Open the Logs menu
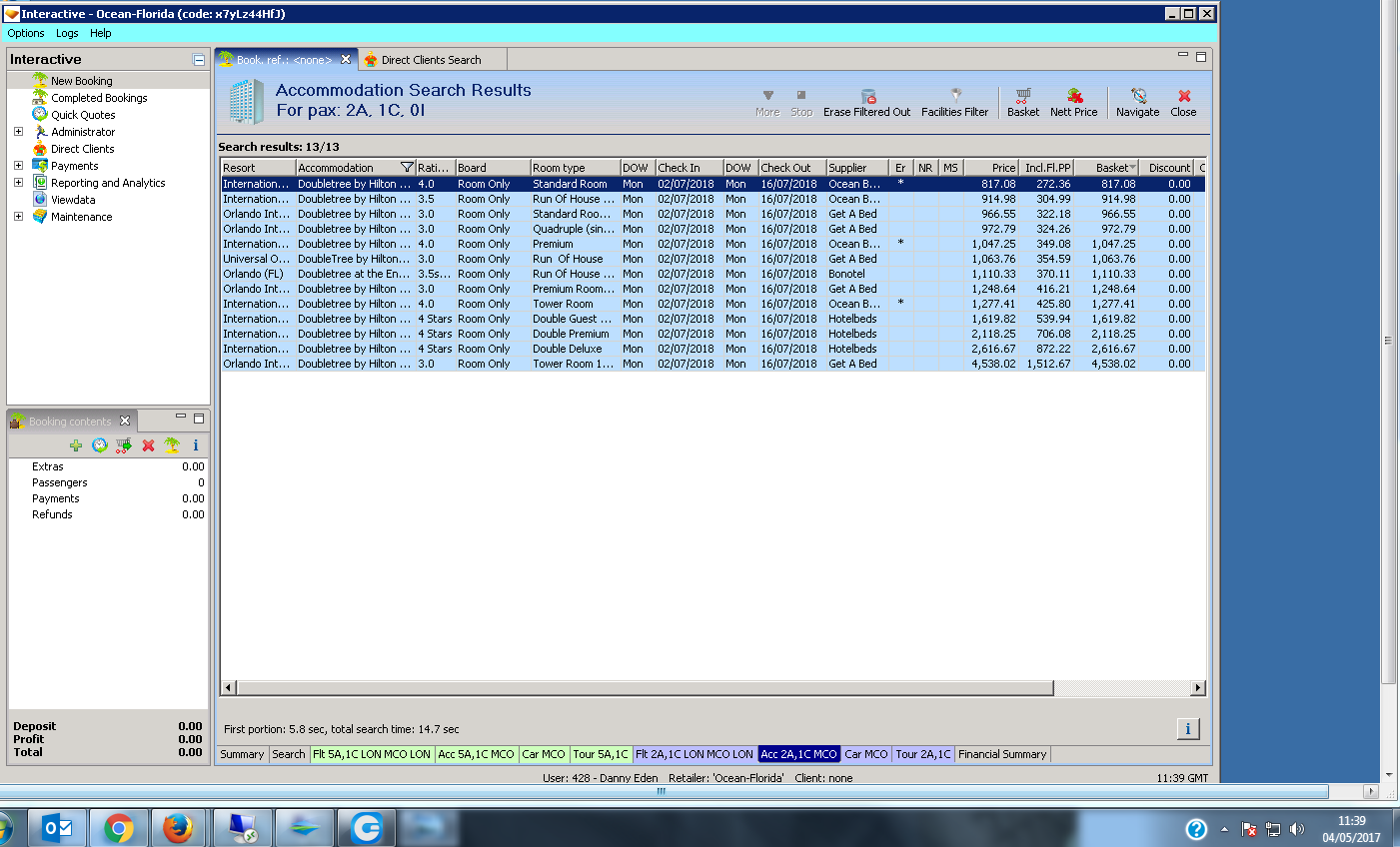 pyautogui.click(x=67, y=33)
